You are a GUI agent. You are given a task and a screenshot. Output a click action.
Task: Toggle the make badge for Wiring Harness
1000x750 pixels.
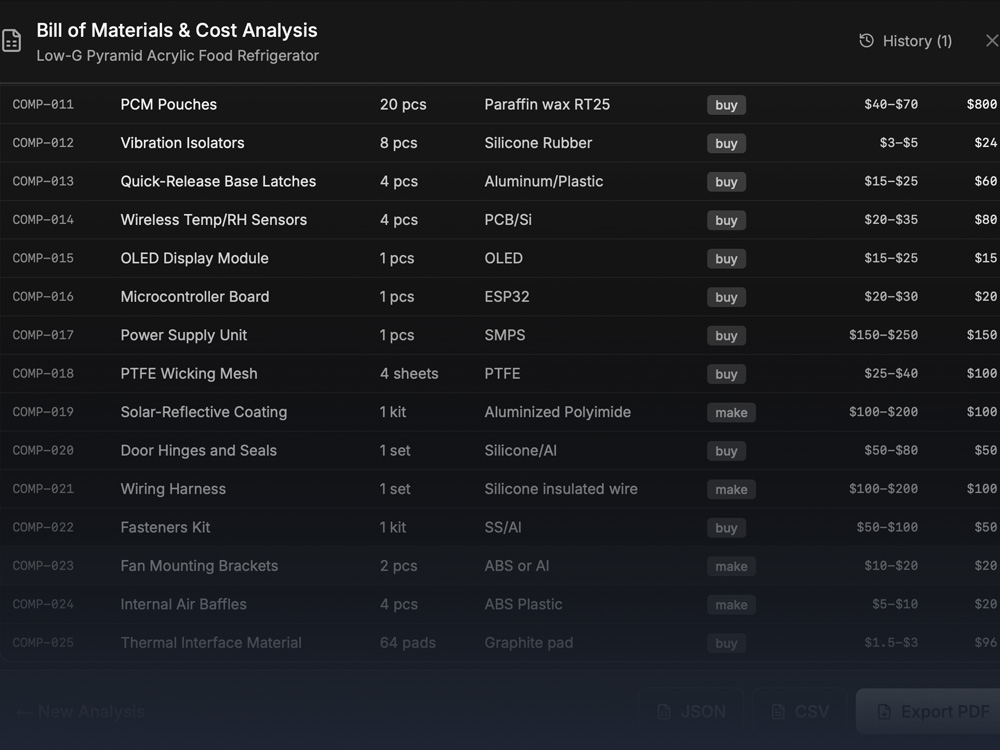tap(731, 489)
